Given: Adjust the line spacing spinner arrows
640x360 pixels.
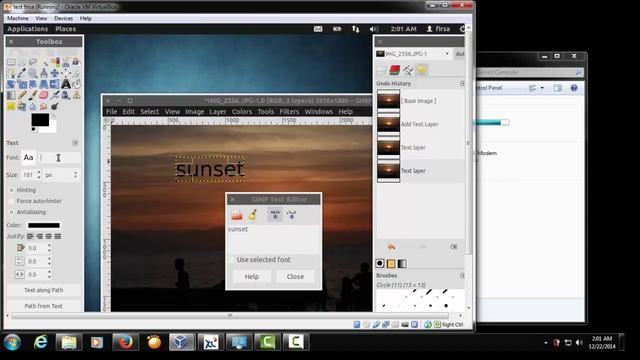Looking at the screenshot, I should [x=49, y=261].
